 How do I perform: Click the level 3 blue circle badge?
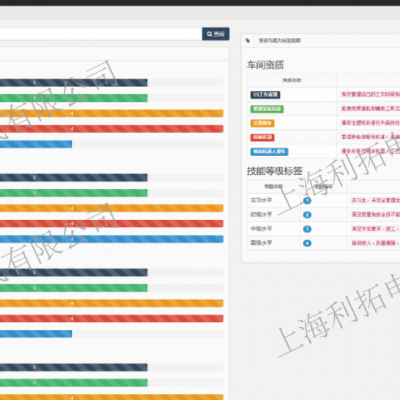point(307,229)
